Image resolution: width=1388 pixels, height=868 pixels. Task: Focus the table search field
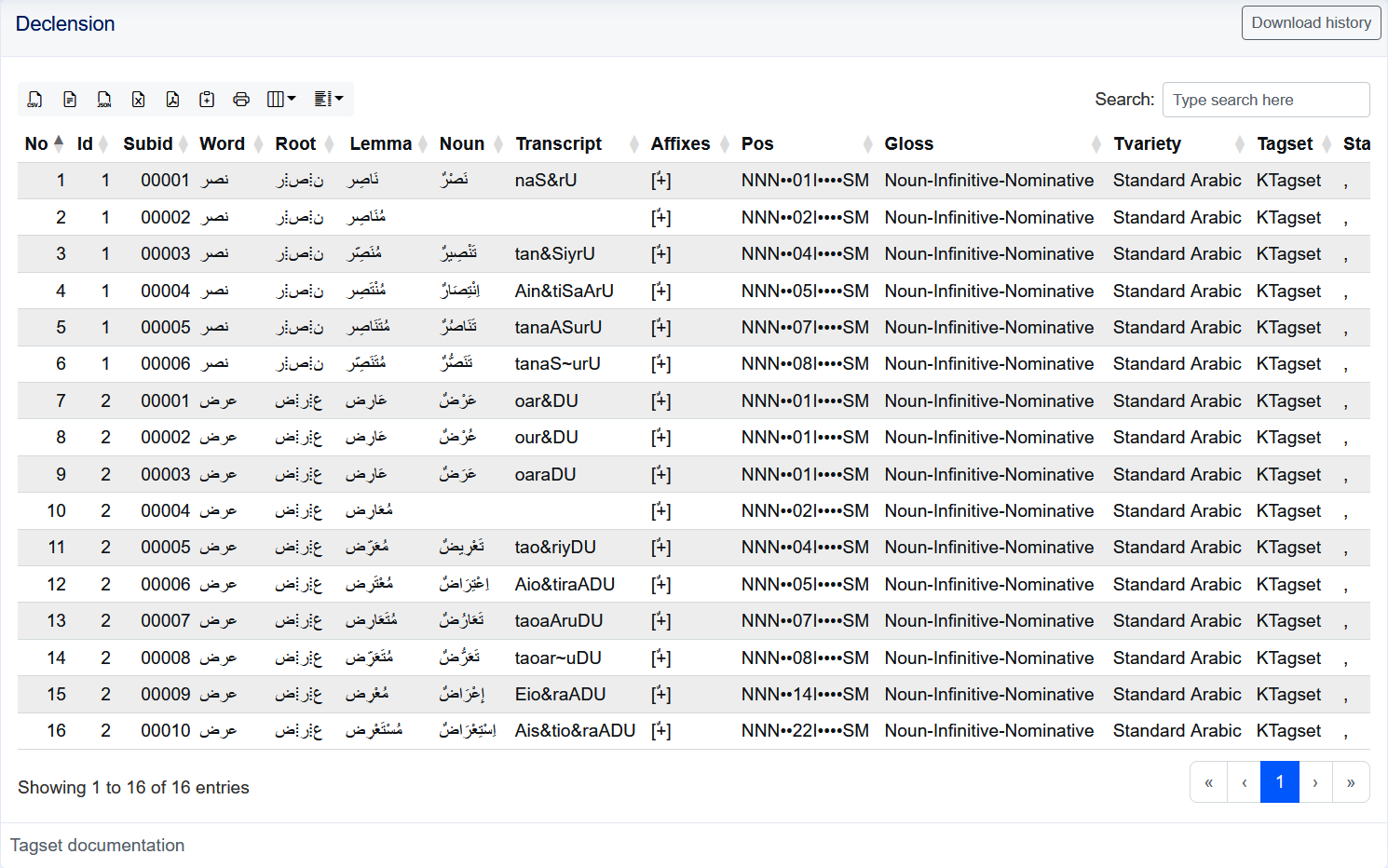[1266, 100]
